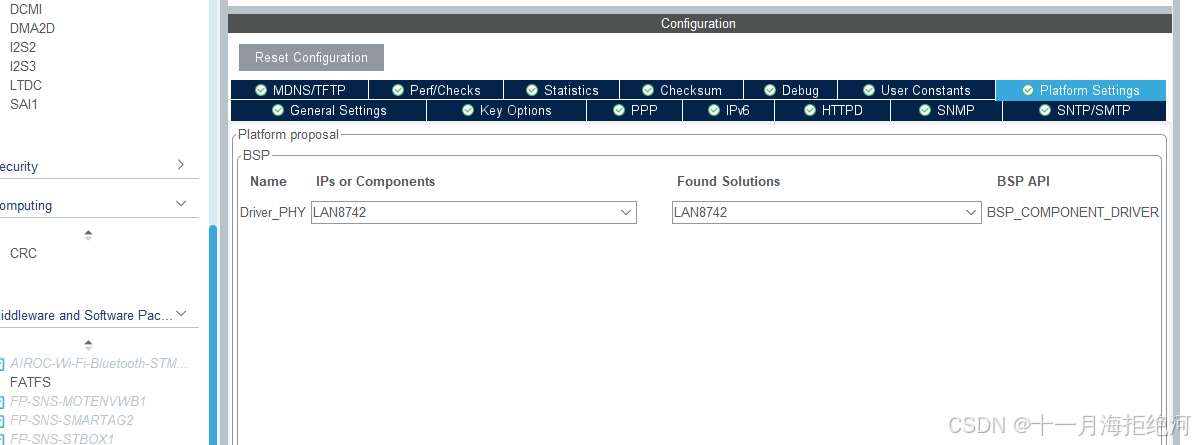Expand the Security category chevron
Screen dimensions: 1195x445
[x=181, y=165]
